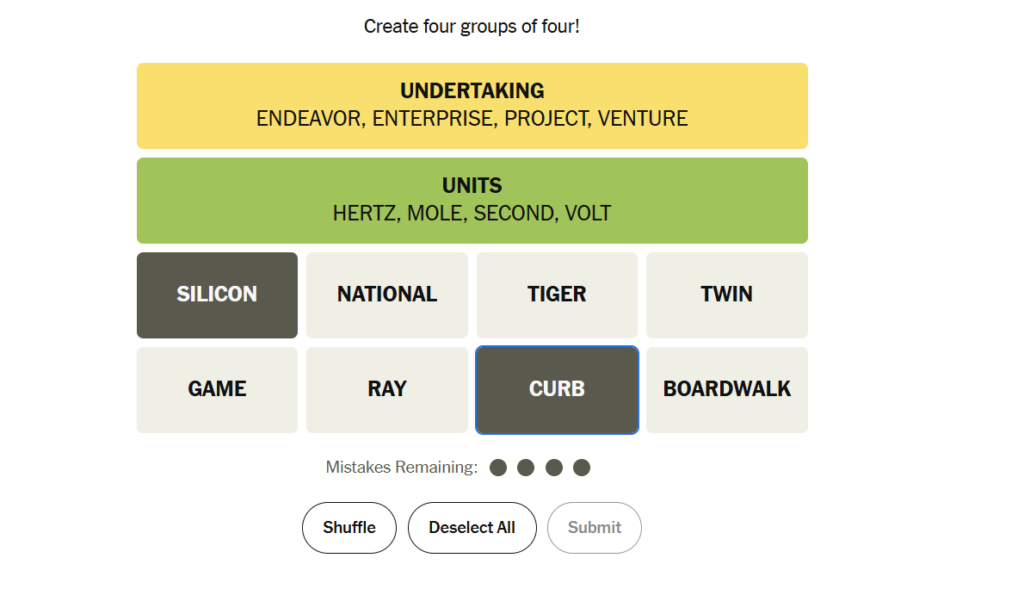Choose the GAME word tile
1024x589 pixels.
pyautogui.click(x=217, y=389)
